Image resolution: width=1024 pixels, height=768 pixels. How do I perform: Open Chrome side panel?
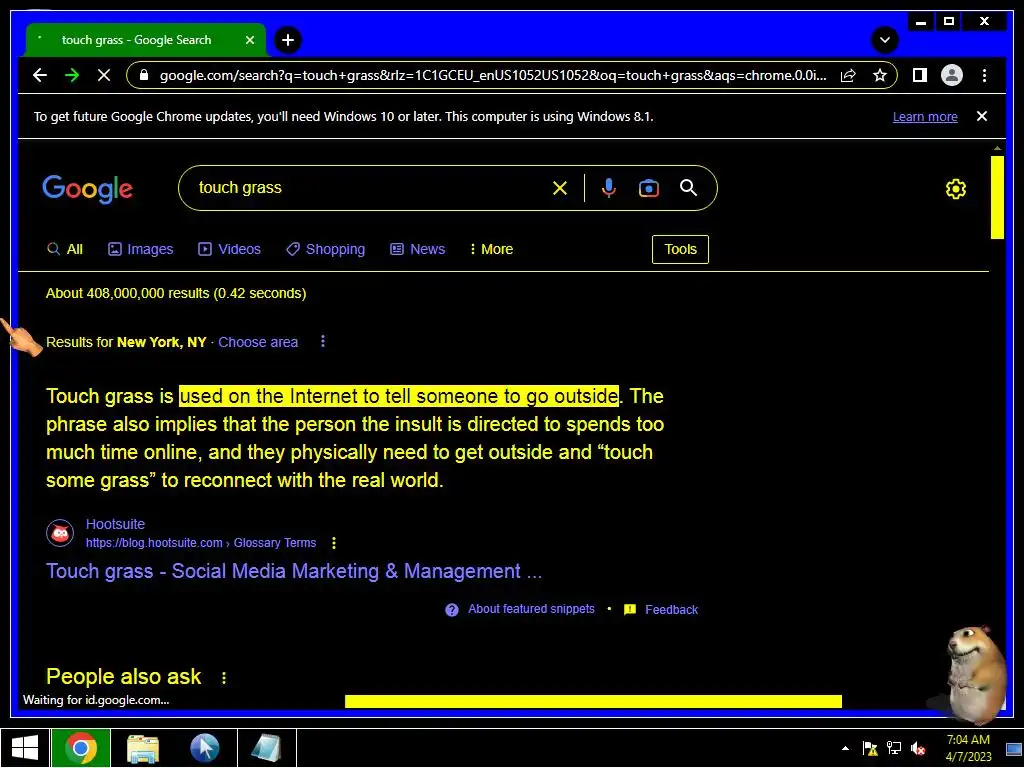(920, 75)
